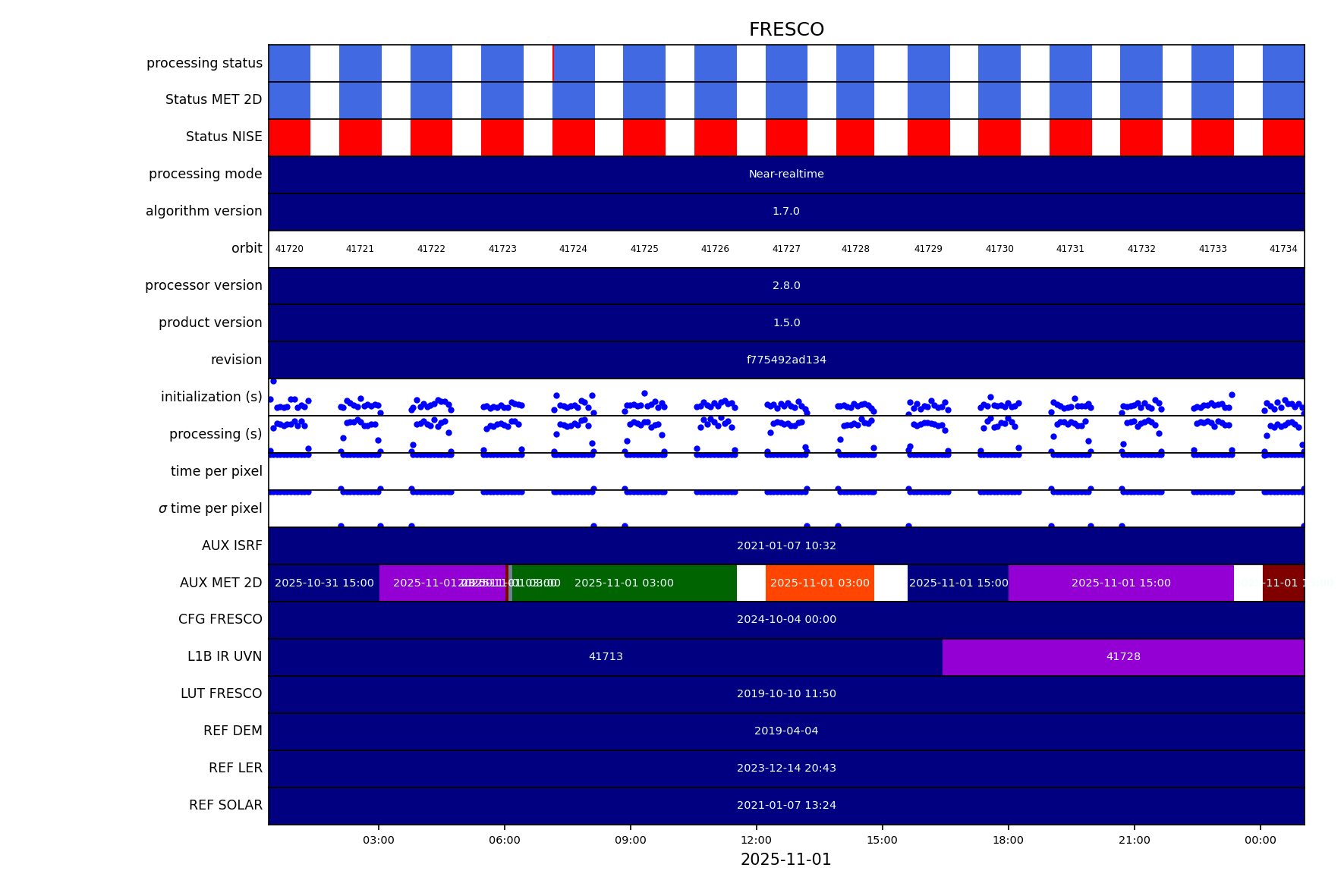Image resolution: width=1344 pixels, height=896 pixels.
Task: Click the AUX ISRF value 2021-01-07 10:32
Action: [x=786, y=546]
